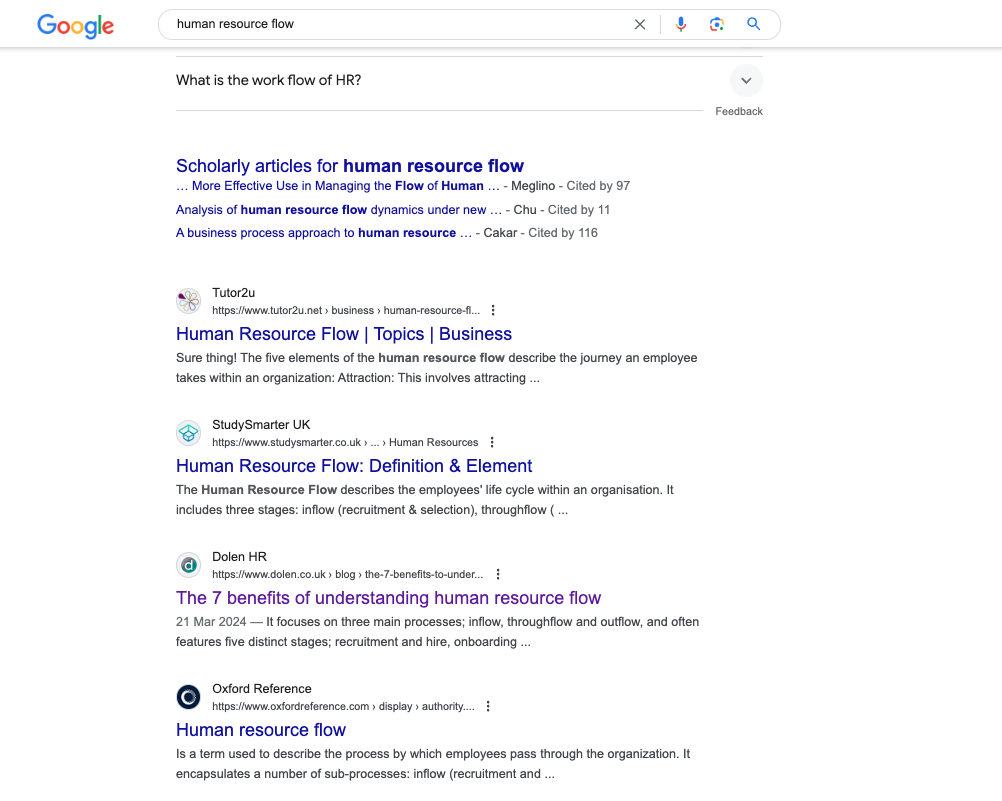Open 'A business process approach to human resource' article
Screen dimensions: 1002x801
324,233
